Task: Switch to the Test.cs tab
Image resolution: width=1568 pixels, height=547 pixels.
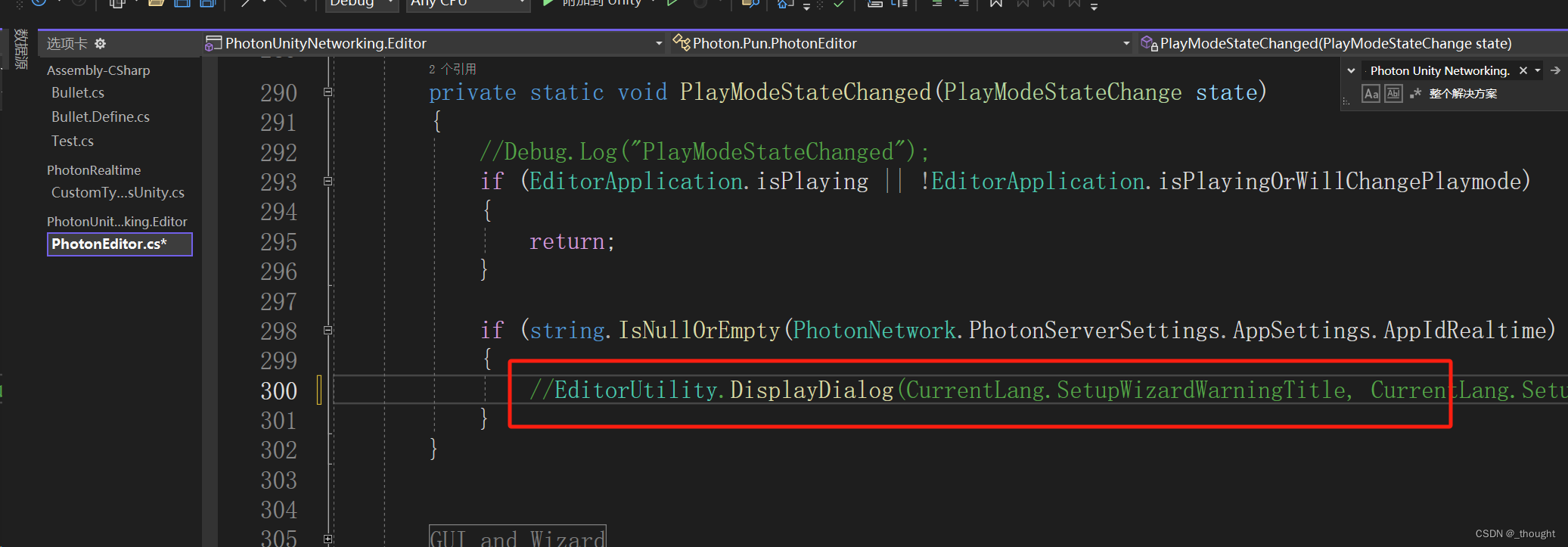Action: coord(73,141)
